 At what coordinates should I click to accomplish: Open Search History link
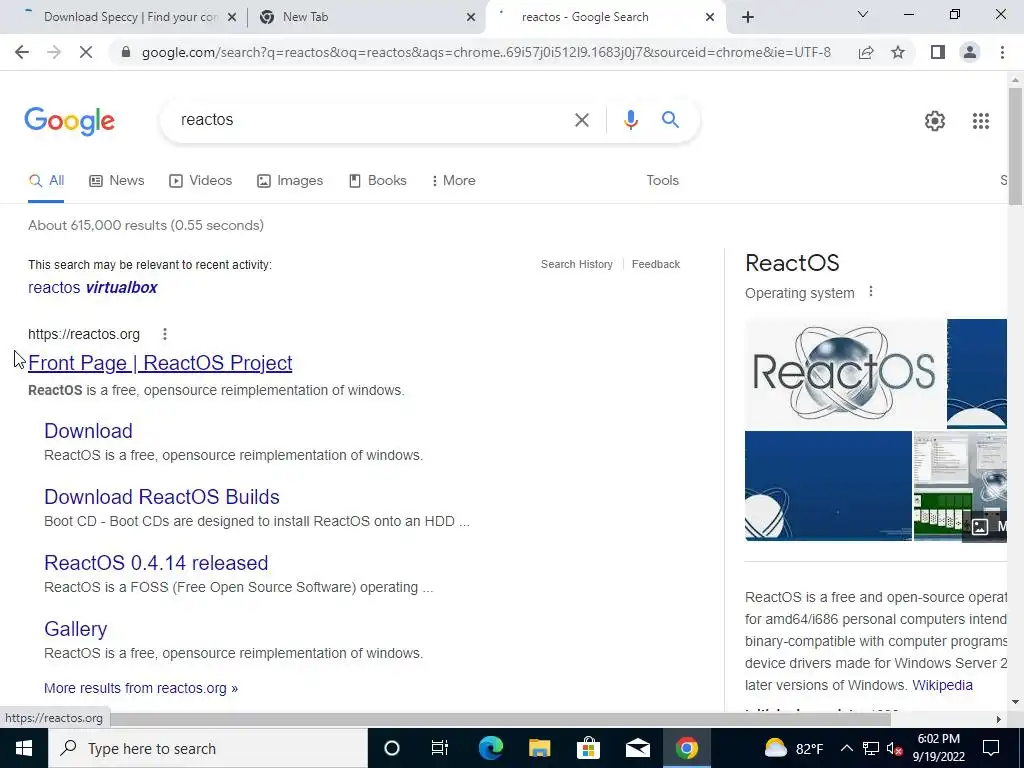click(x=577, y=264)
